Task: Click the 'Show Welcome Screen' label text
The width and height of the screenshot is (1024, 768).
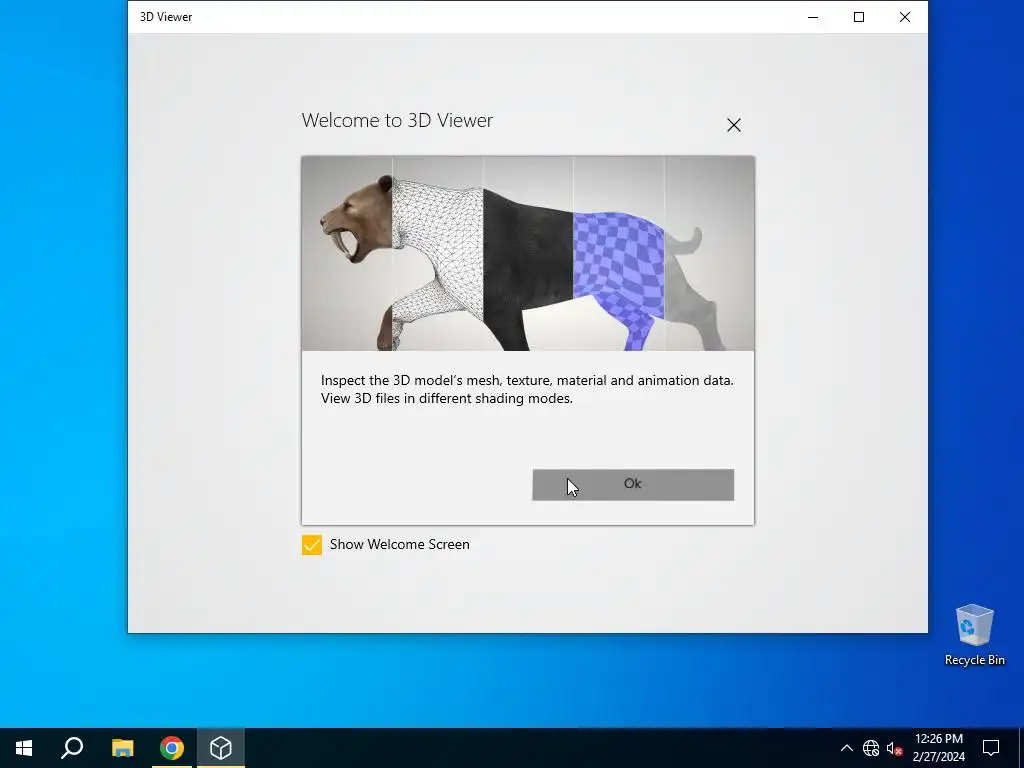Action: 400,545
